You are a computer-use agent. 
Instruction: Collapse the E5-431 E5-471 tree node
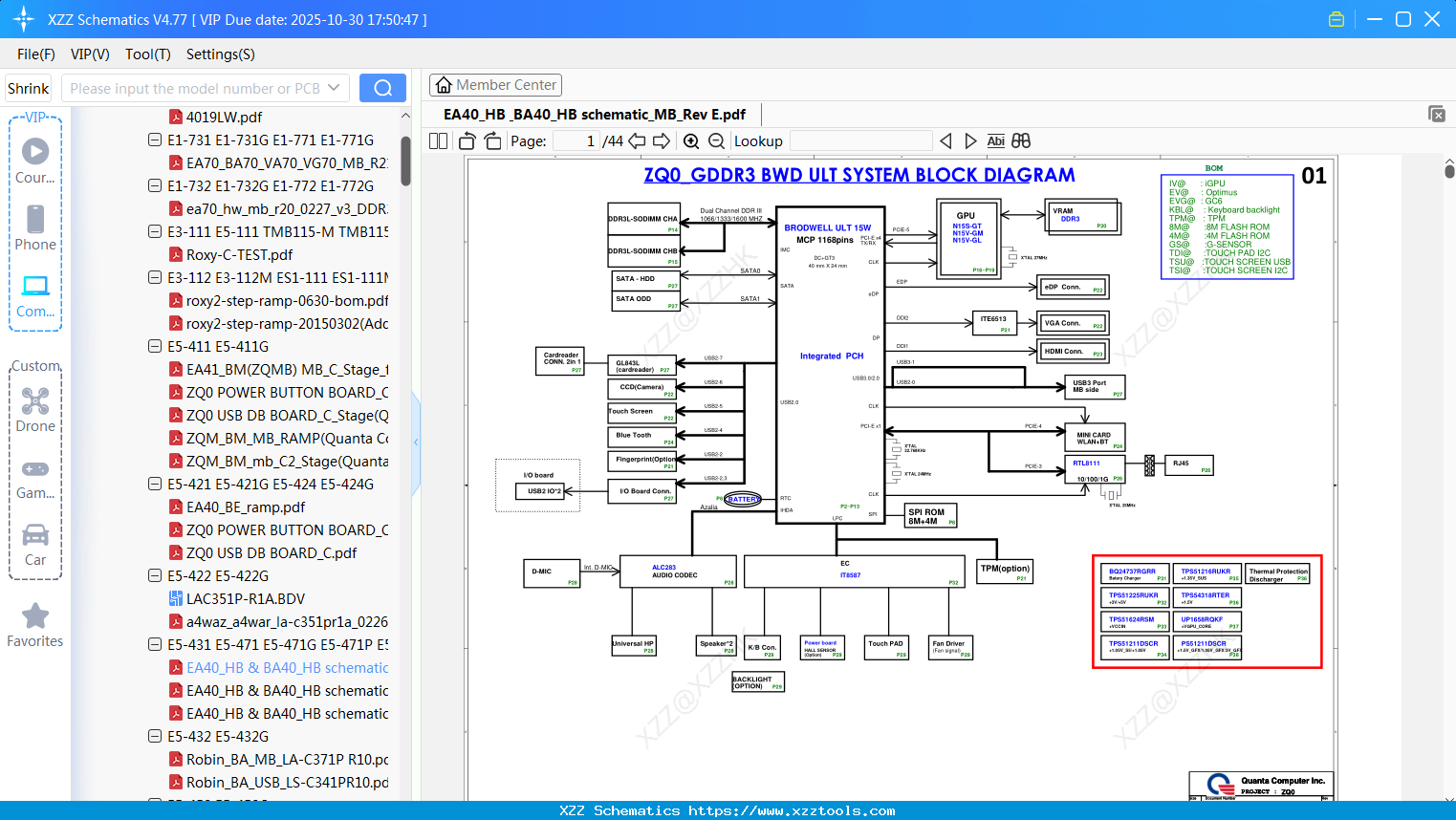[x=155, y=645]
